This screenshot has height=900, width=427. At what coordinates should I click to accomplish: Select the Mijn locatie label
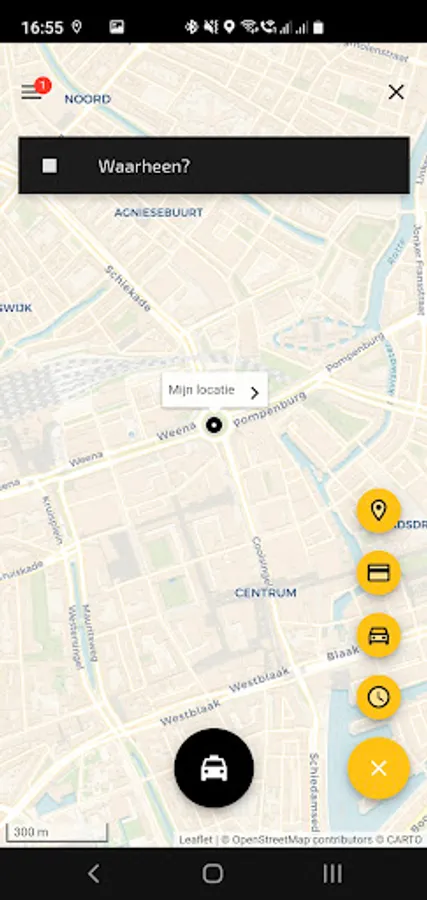201,390
